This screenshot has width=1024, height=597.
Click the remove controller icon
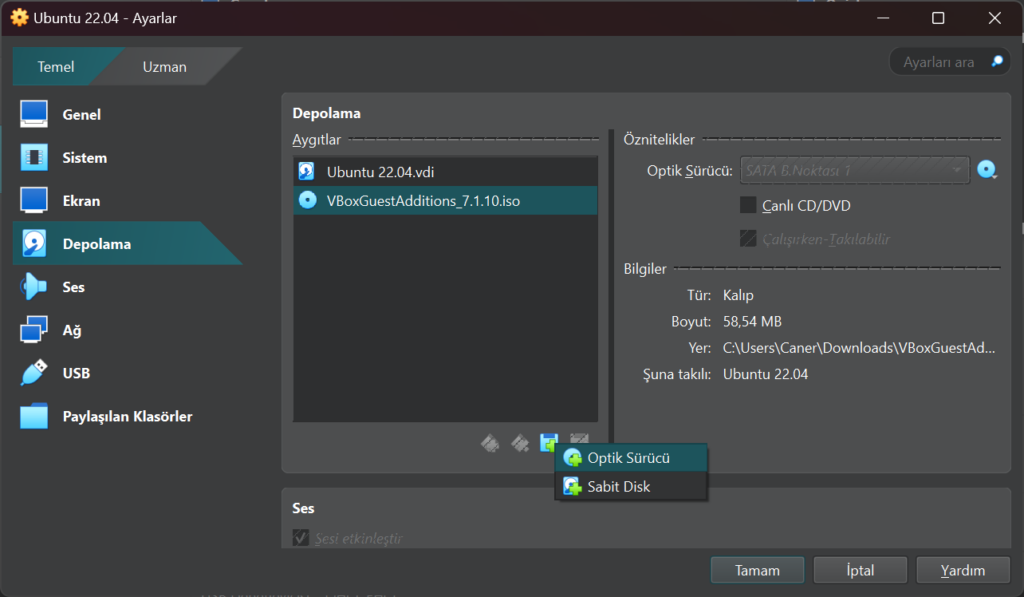520,444
